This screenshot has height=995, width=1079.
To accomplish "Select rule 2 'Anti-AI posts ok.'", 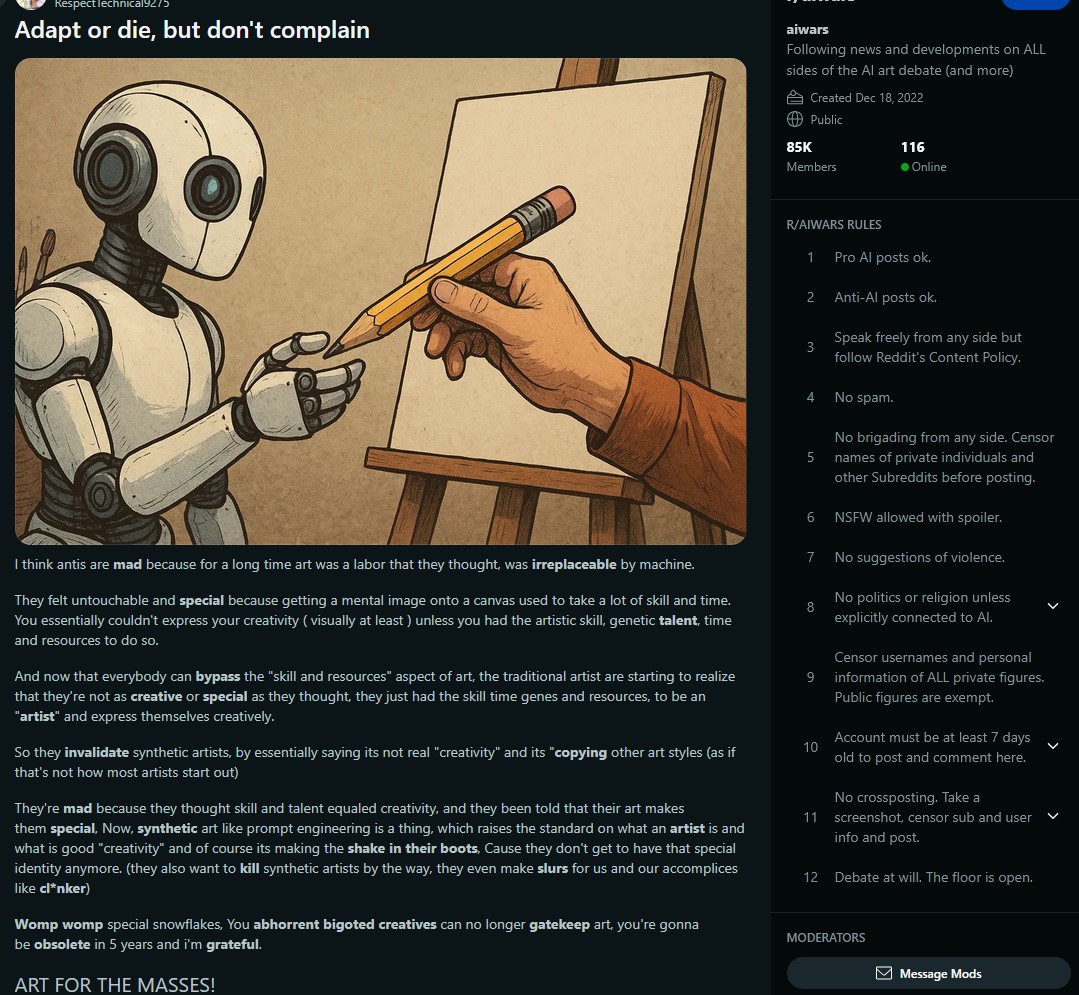I will pos(886,297).
